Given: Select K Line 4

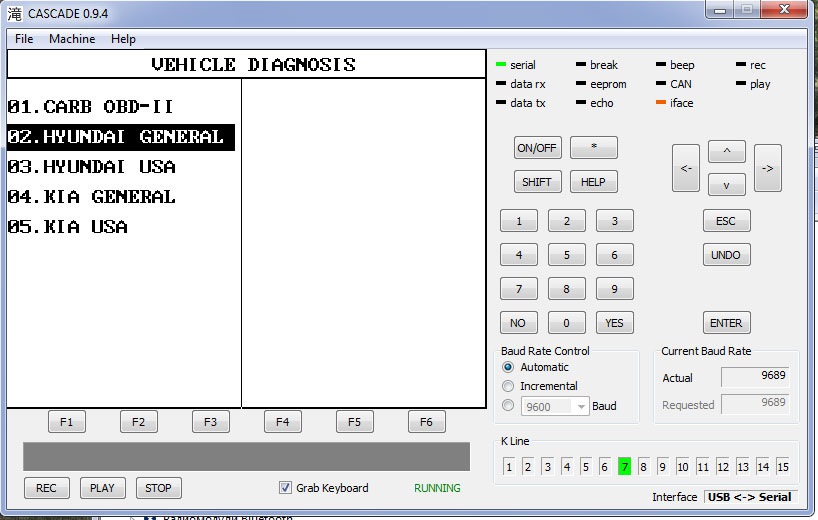Looking at the screenshot, I should tap(567, 466).
